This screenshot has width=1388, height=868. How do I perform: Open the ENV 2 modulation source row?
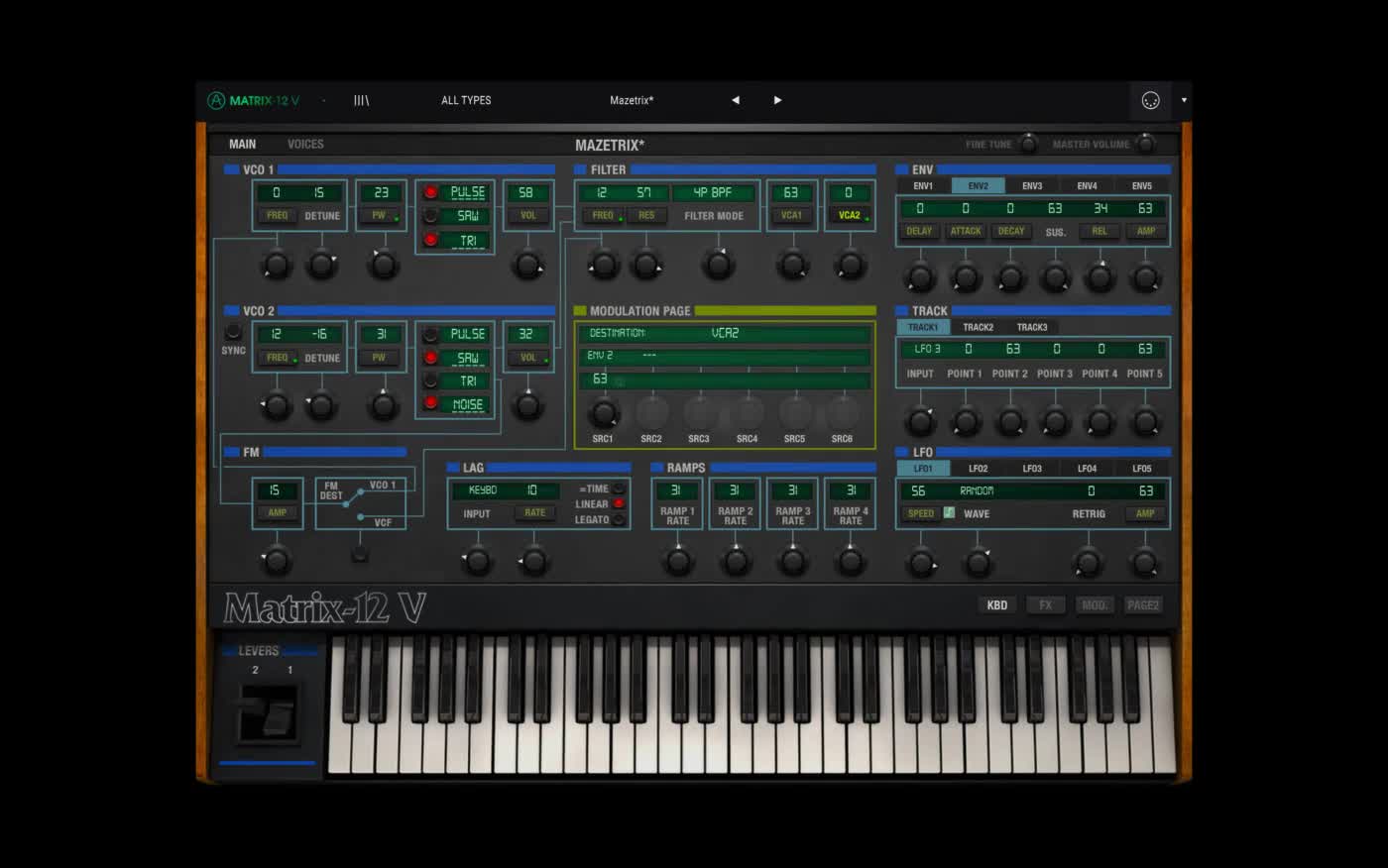[724, 356]
